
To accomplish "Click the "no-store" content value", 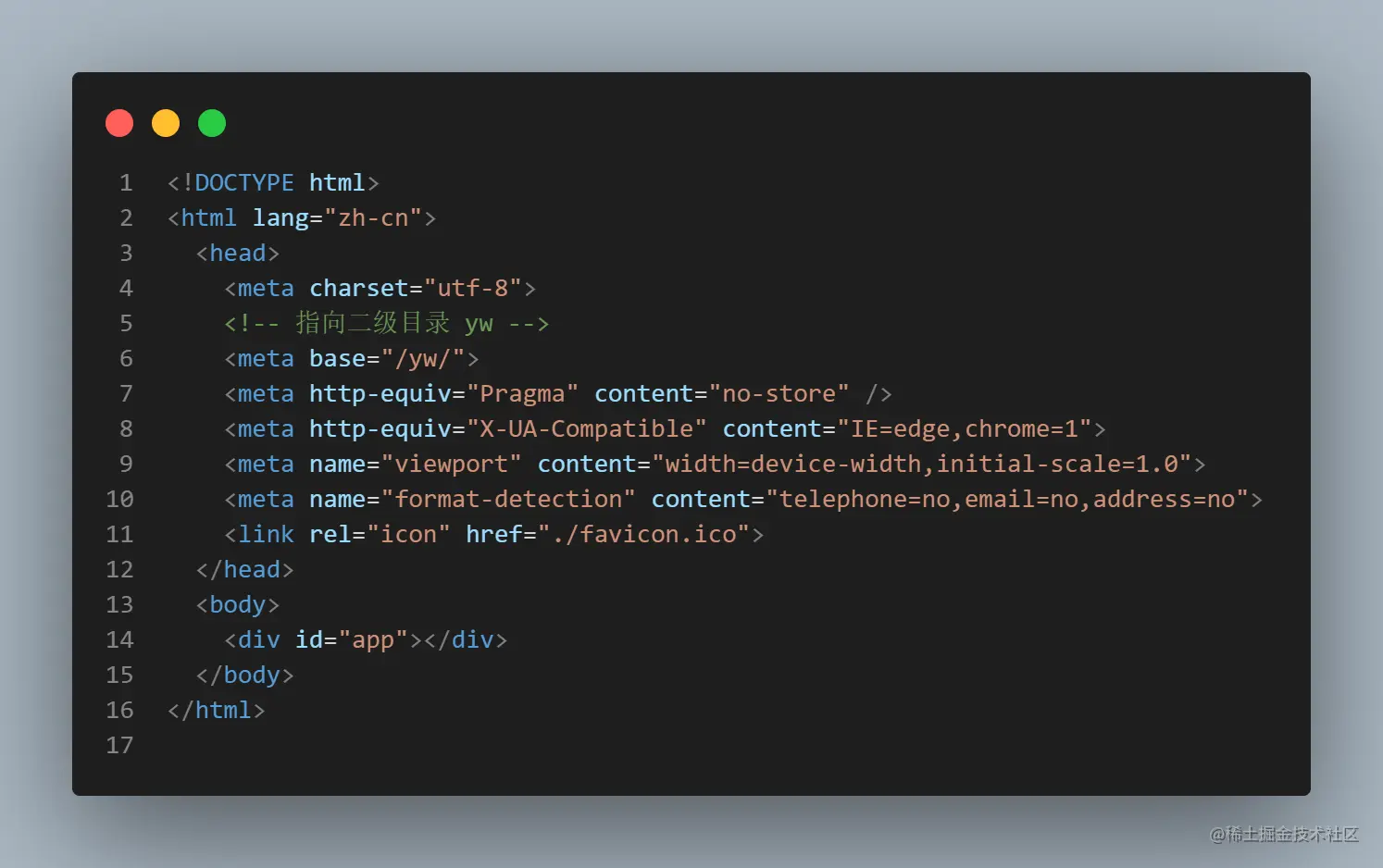I will (779, 394).
